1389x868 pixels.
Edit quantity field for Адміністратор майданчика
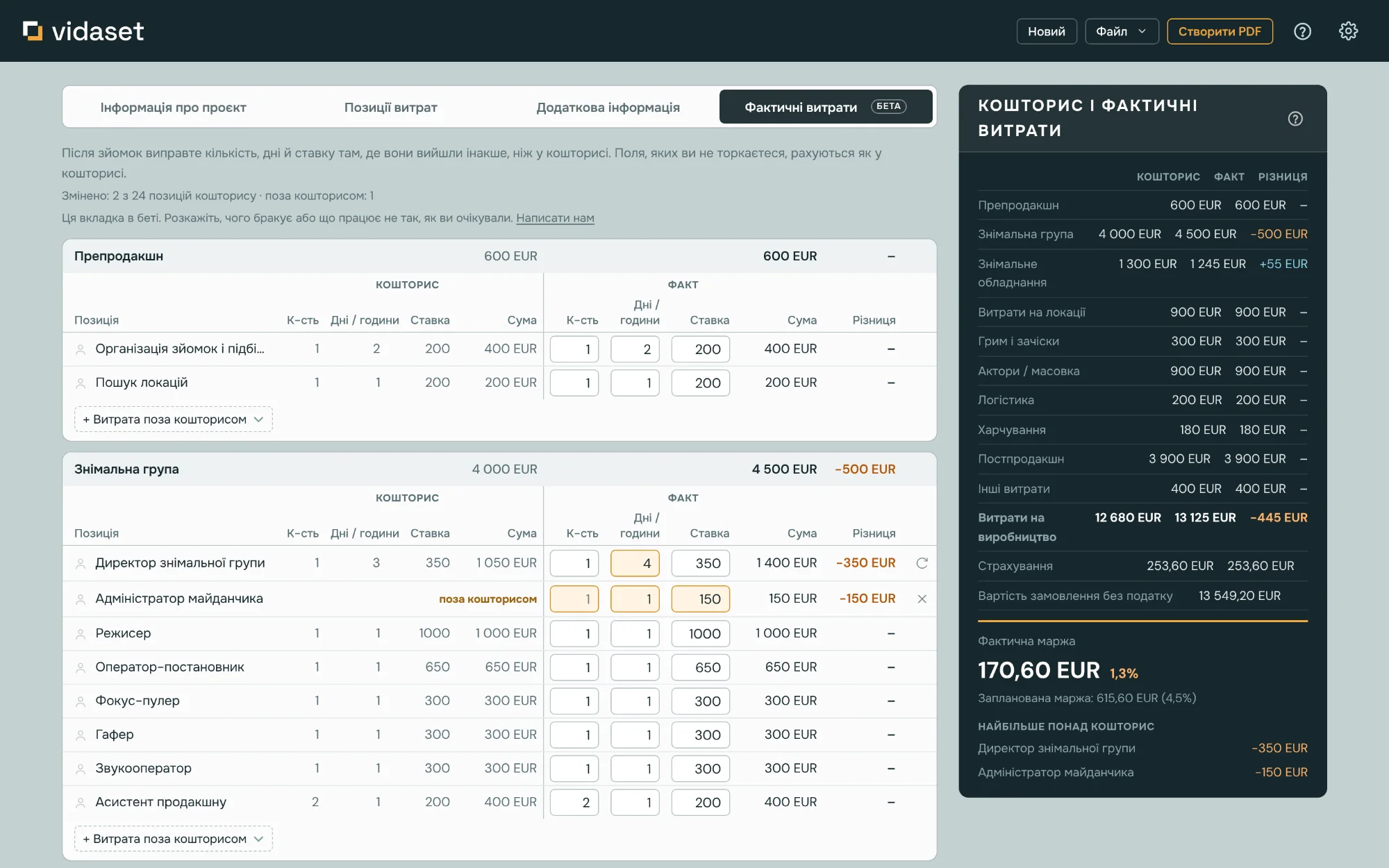[x=574, y=599]
